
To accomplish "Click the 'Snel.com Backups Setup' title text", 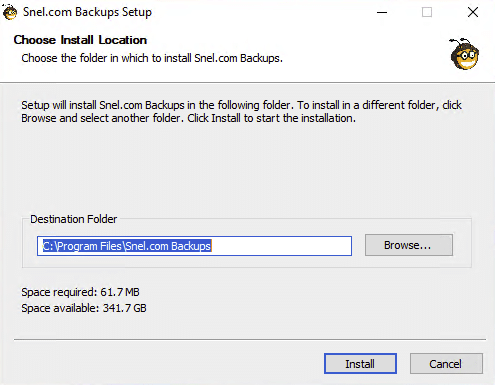I will 87,12.
